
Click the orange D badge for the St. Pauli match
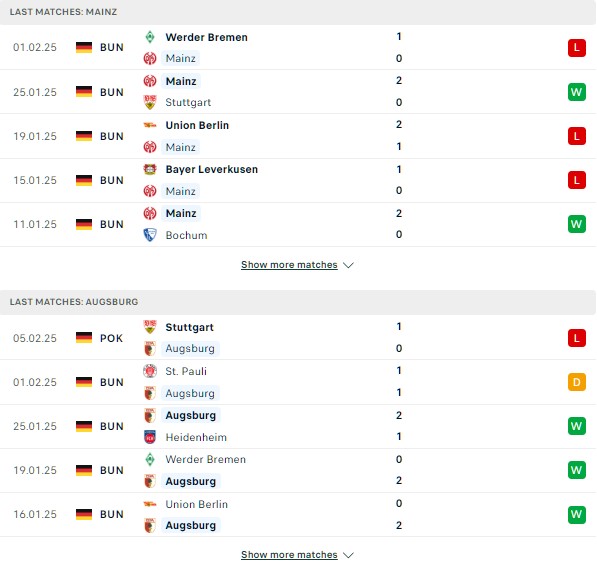tap(576, 382)
